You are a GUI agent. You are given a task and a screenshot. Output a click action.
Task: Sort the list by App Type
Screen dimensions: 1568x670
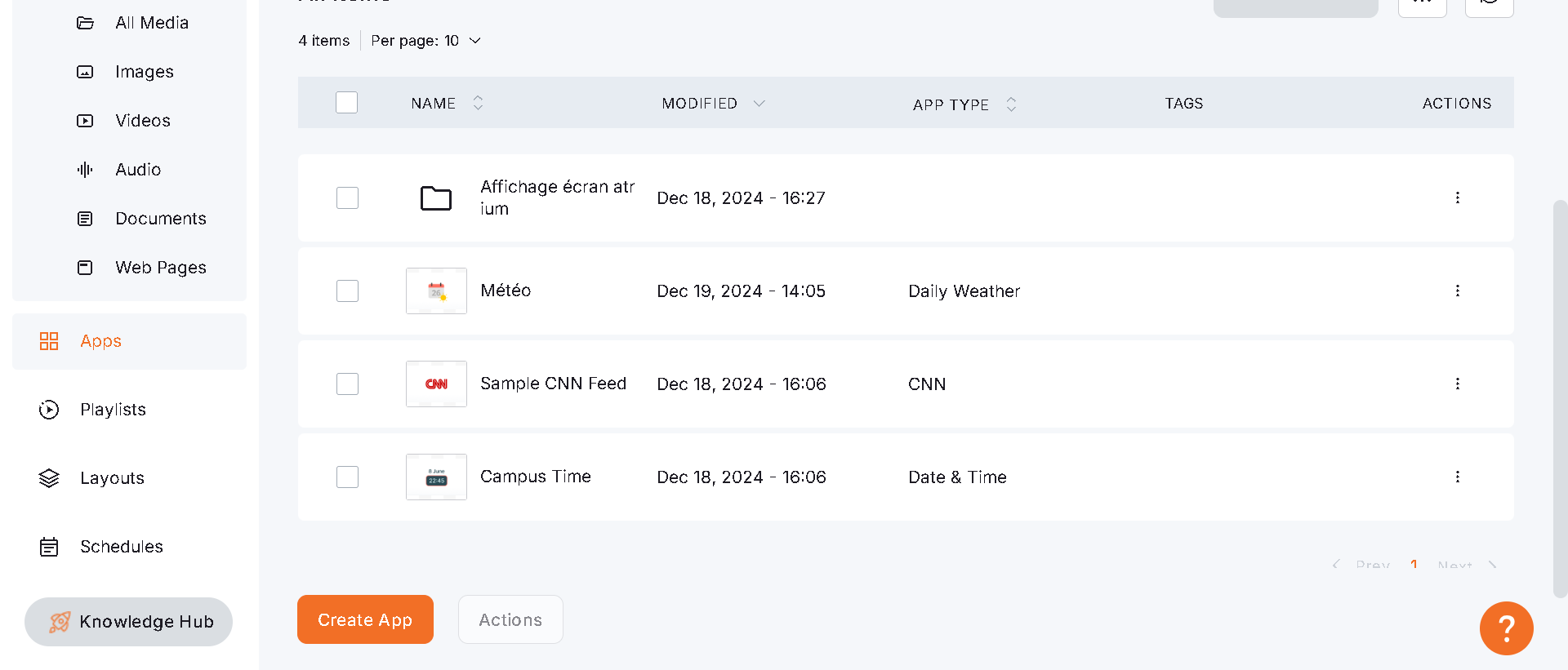[1010, 104]
